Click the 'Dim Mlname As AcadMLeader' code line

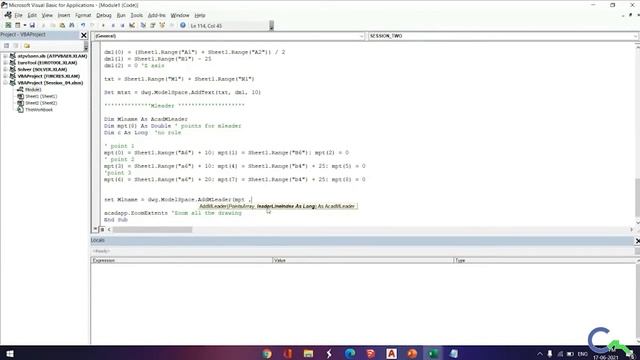[x=146, y=119]
